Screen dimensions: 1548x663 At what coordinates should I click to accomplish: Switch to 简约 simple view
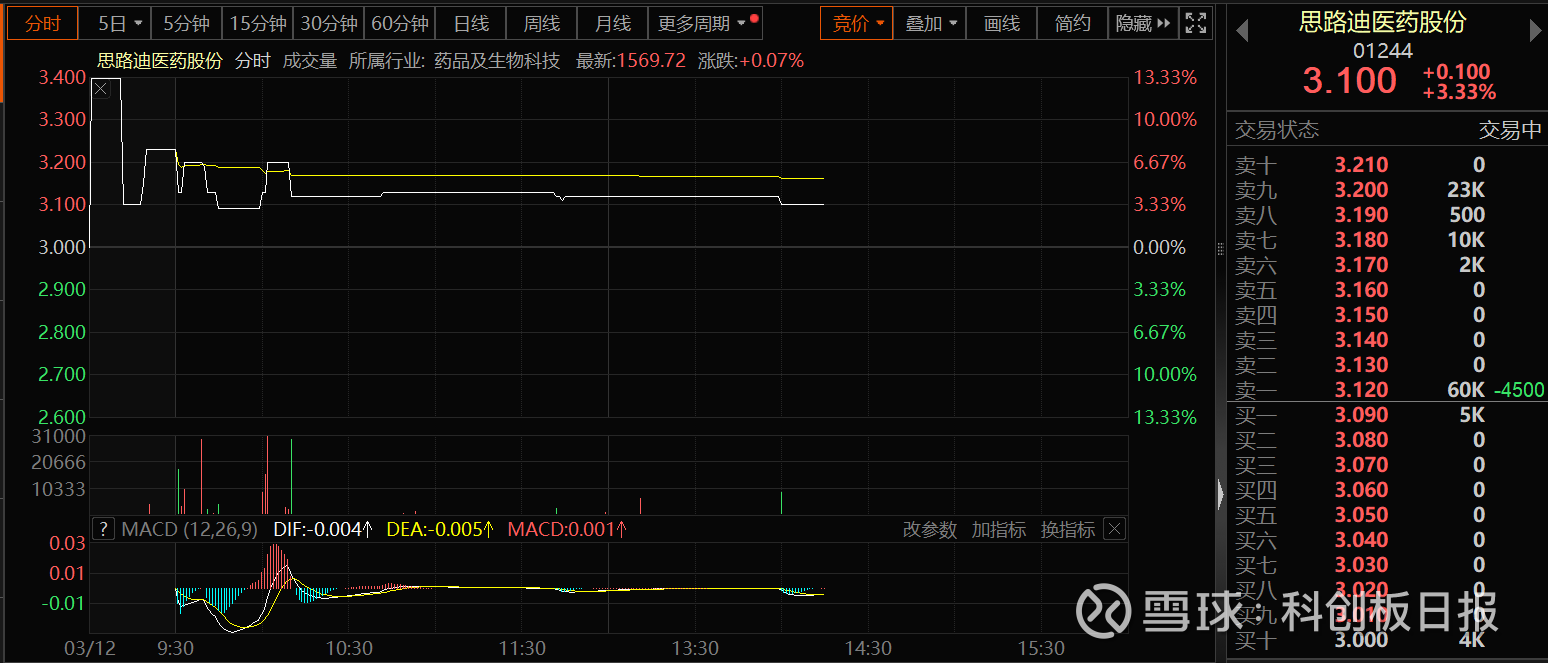tap(1073, 23)
